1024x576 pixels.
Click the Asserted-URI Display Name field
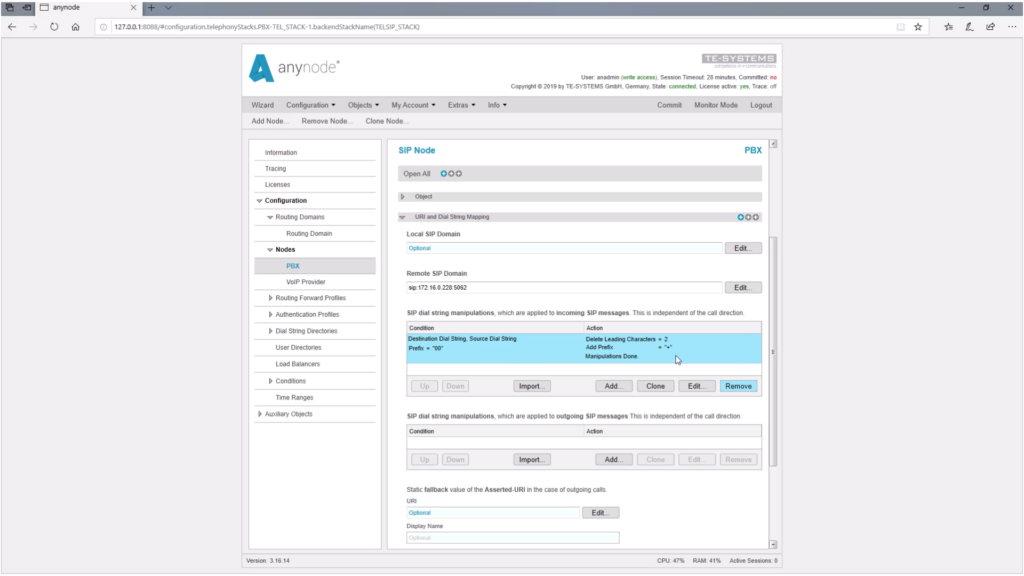click(513, 538)
